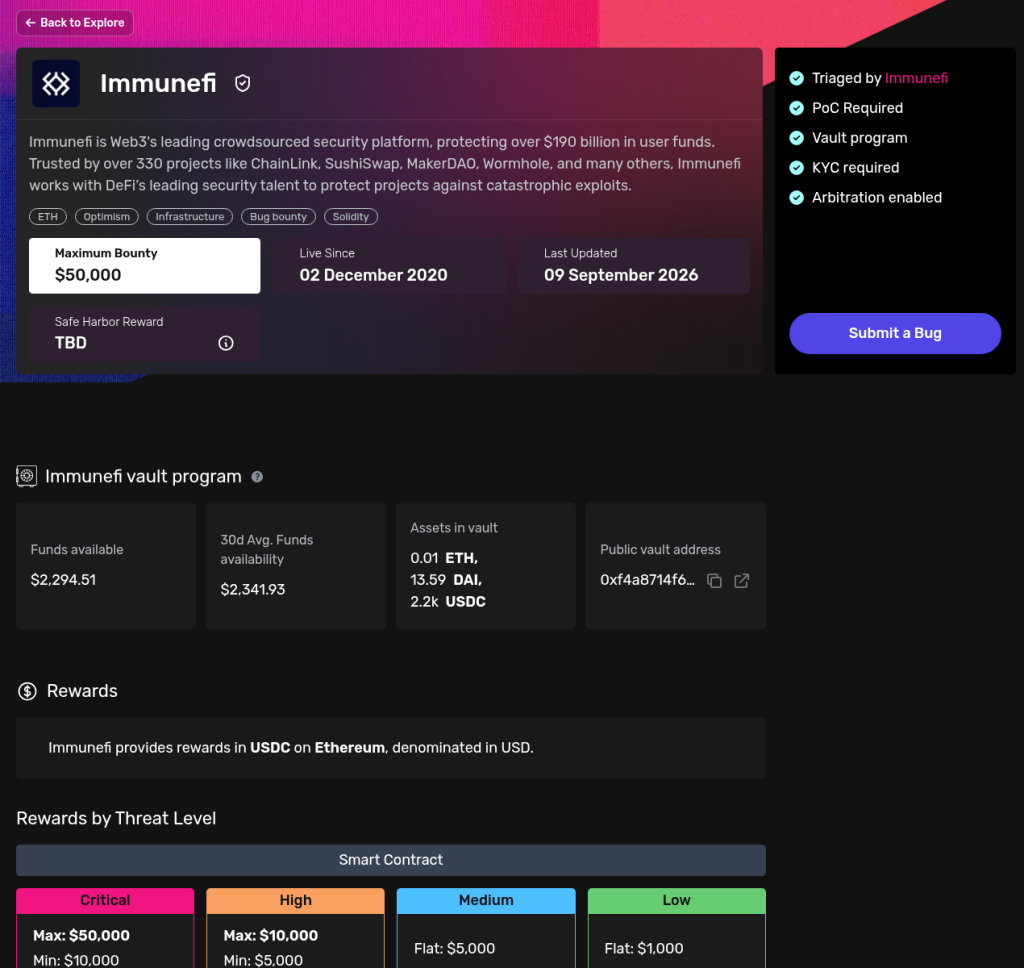
Task: Select the Optimism tag
Action: [x=106, y=216]
